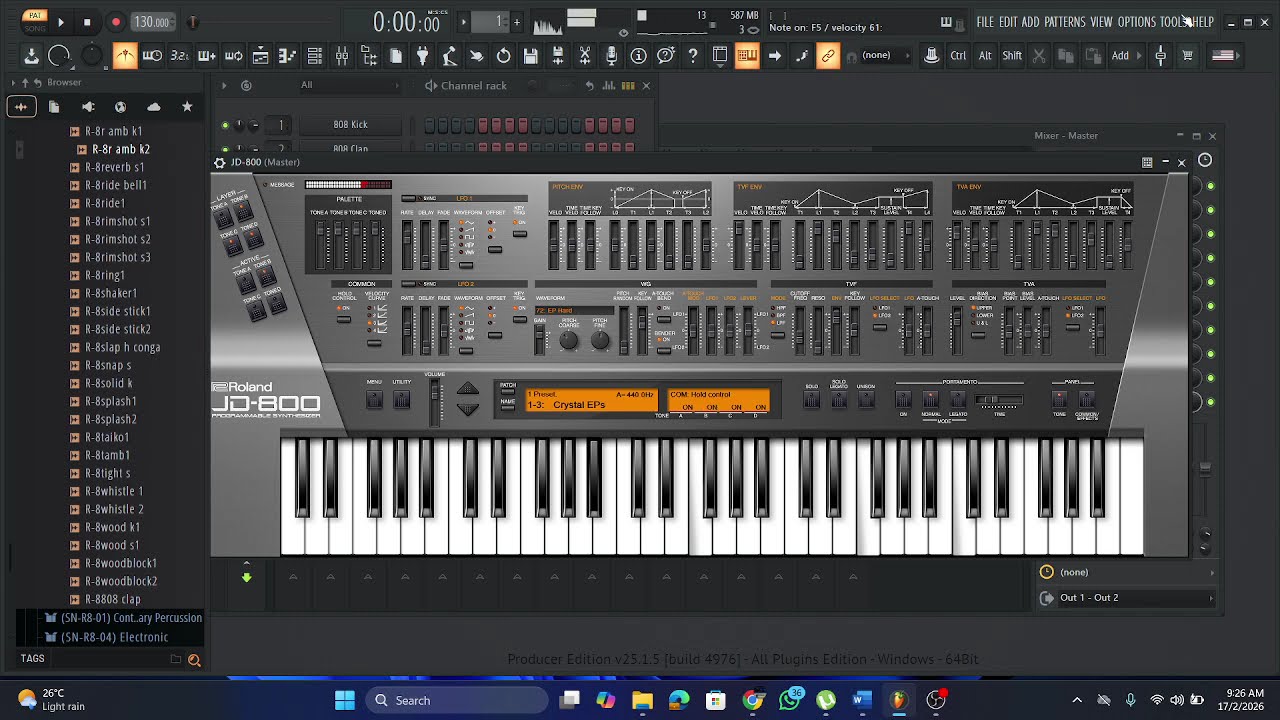
Task: Toggle the multilink to controllers icon
Action: tap(828, 56)
